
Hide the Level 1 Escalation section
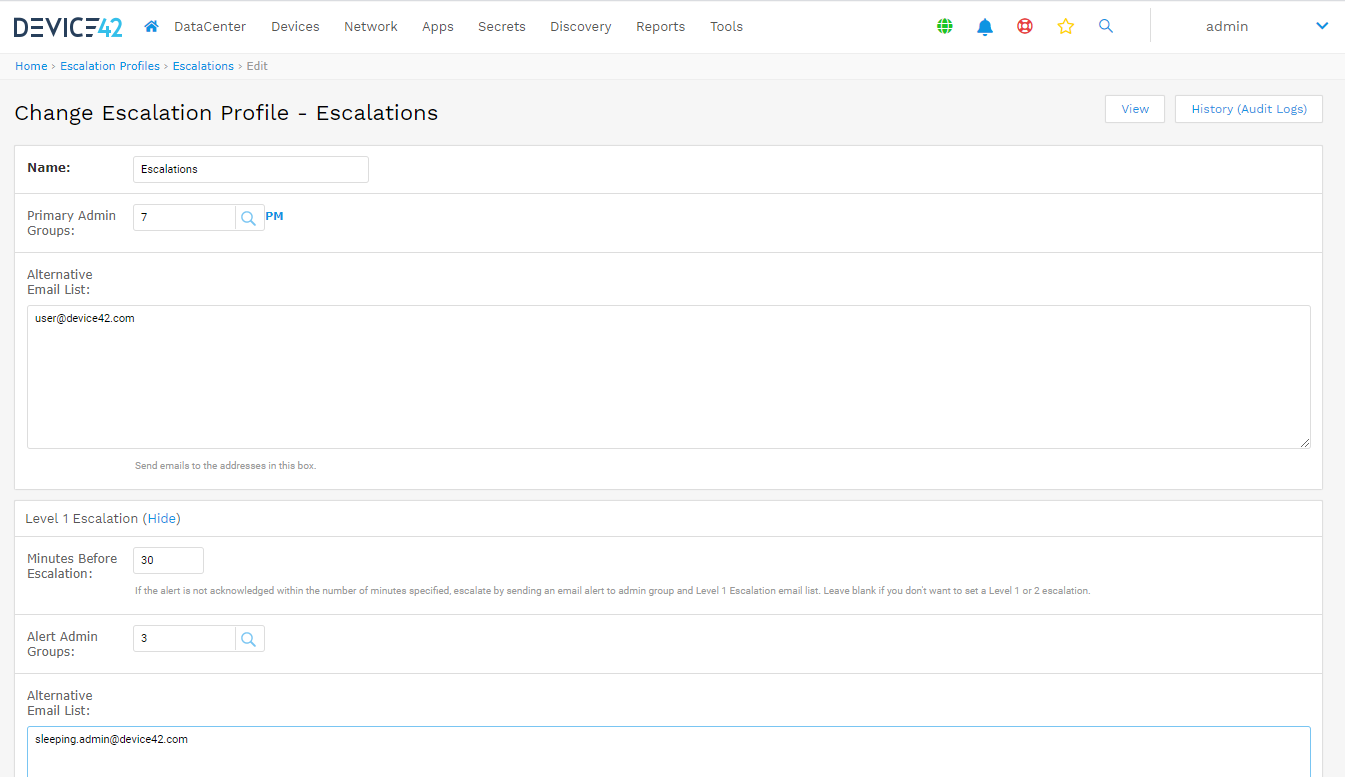161,519
